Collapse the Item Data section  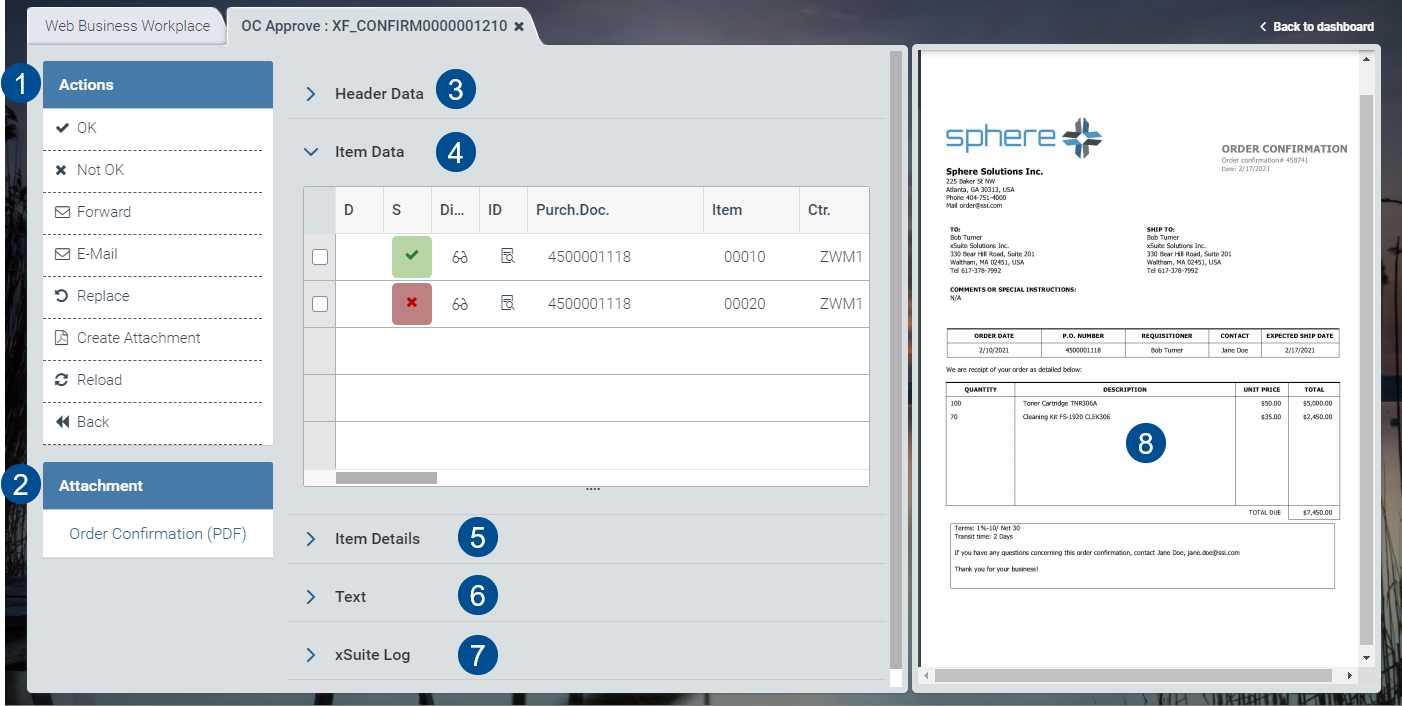coord(312,152)
